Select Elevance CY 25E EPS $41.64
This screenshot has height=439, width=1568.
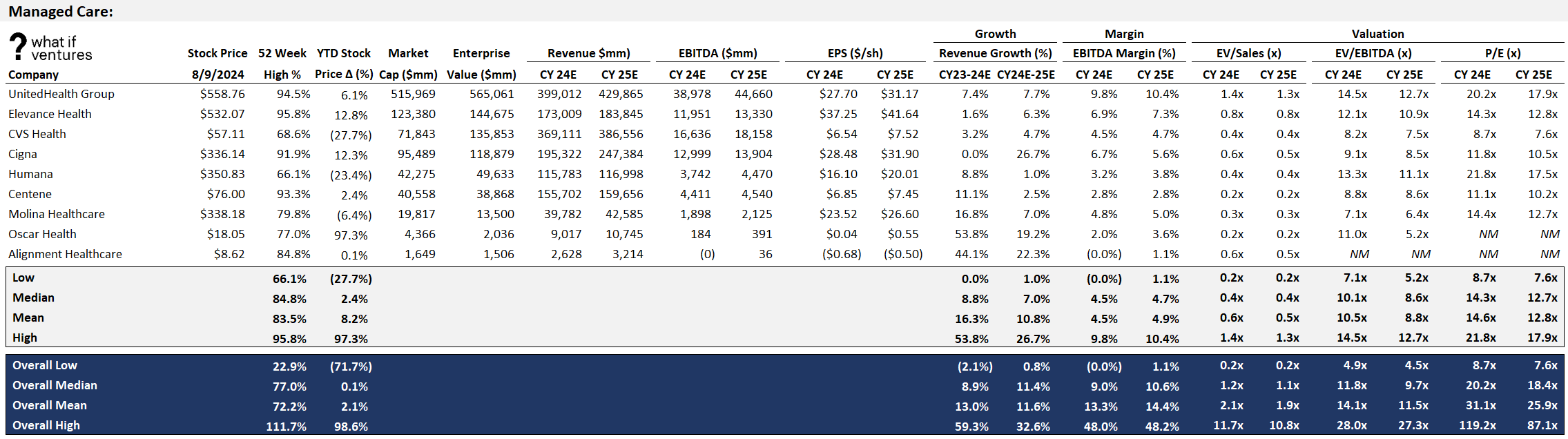click(900, 114)
